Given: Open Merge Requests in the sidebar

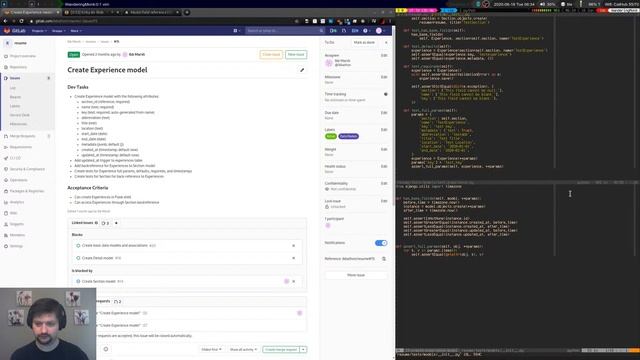Looking at the screenshot, I should [x=22, y=136].
